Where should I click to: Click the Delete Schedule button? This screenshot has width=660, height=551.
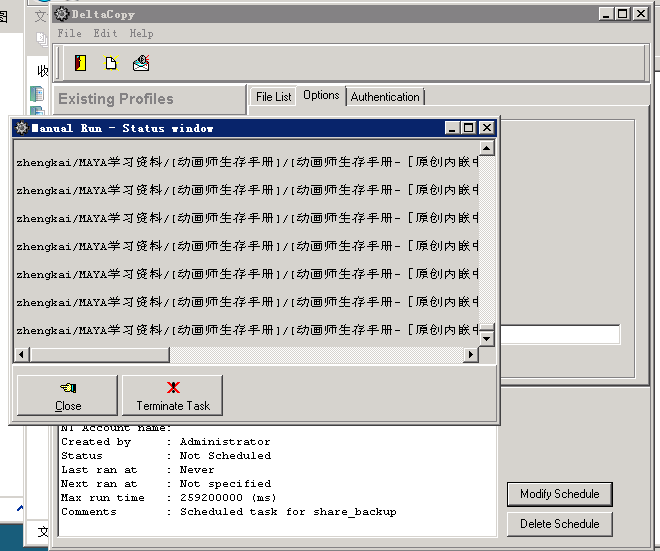559,524
